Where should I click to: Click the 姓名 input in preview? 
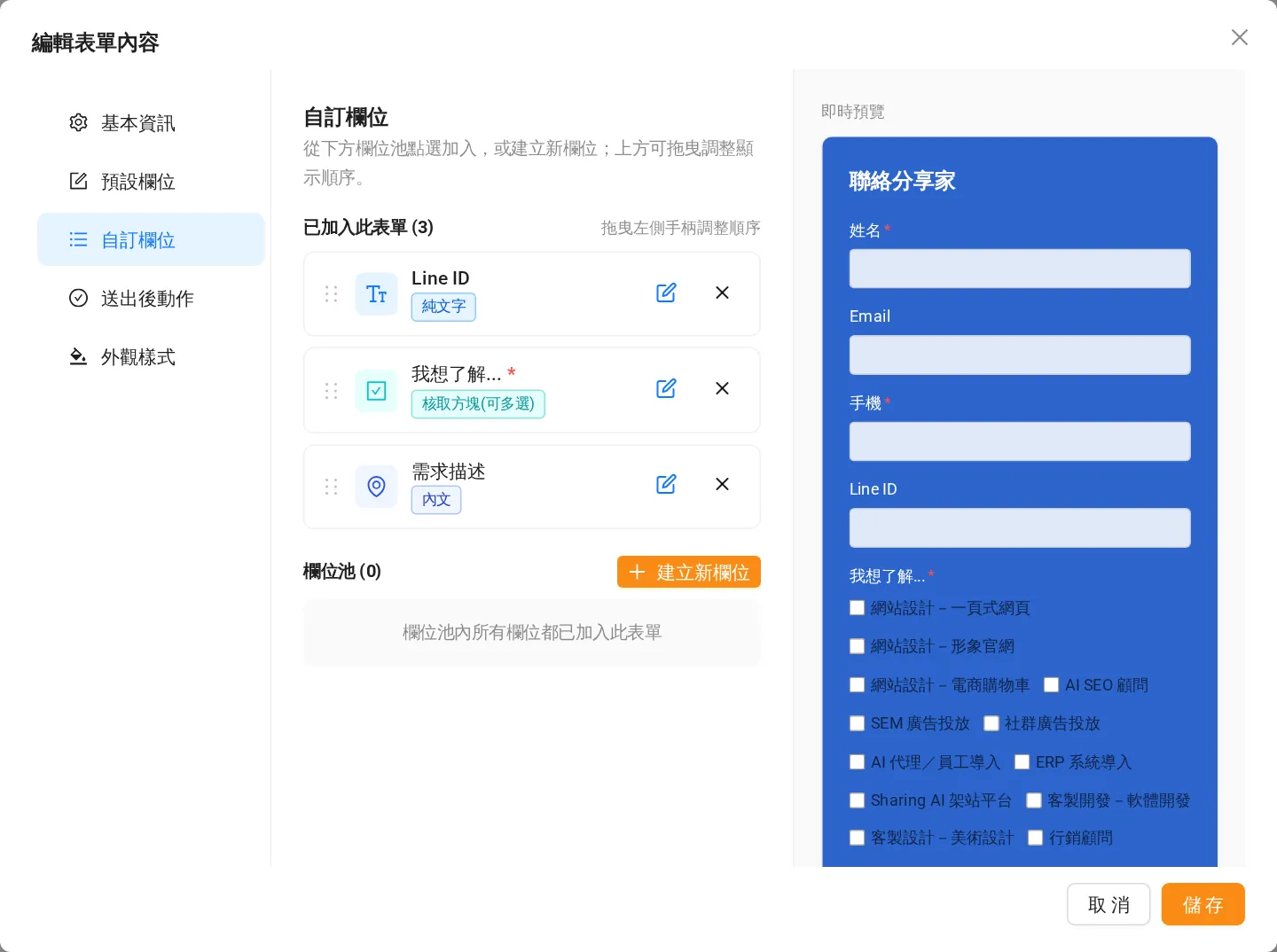1020,269
